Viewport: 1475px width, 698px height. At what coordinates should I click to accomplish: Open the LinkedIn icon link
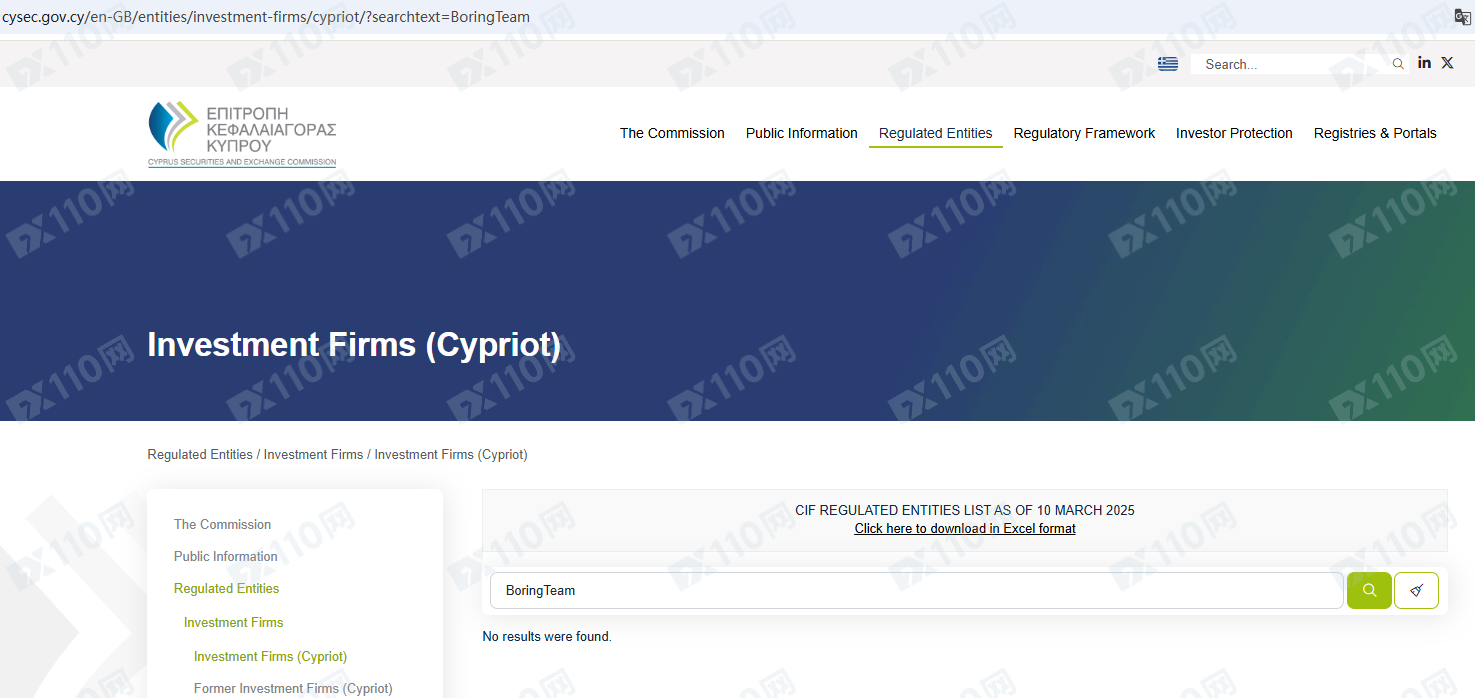pos(1424,63)
